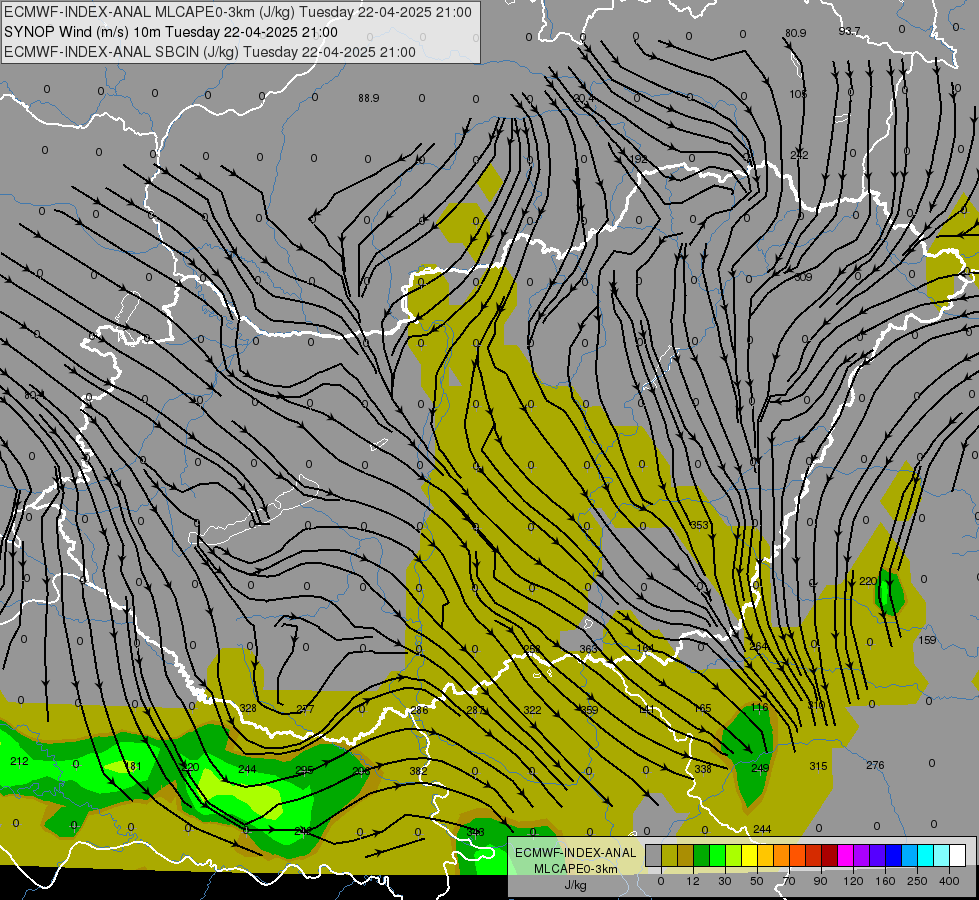The height and width of the screenshot is (900, 979).
Task: Click the 343 map value
Action: coord(475,832)
